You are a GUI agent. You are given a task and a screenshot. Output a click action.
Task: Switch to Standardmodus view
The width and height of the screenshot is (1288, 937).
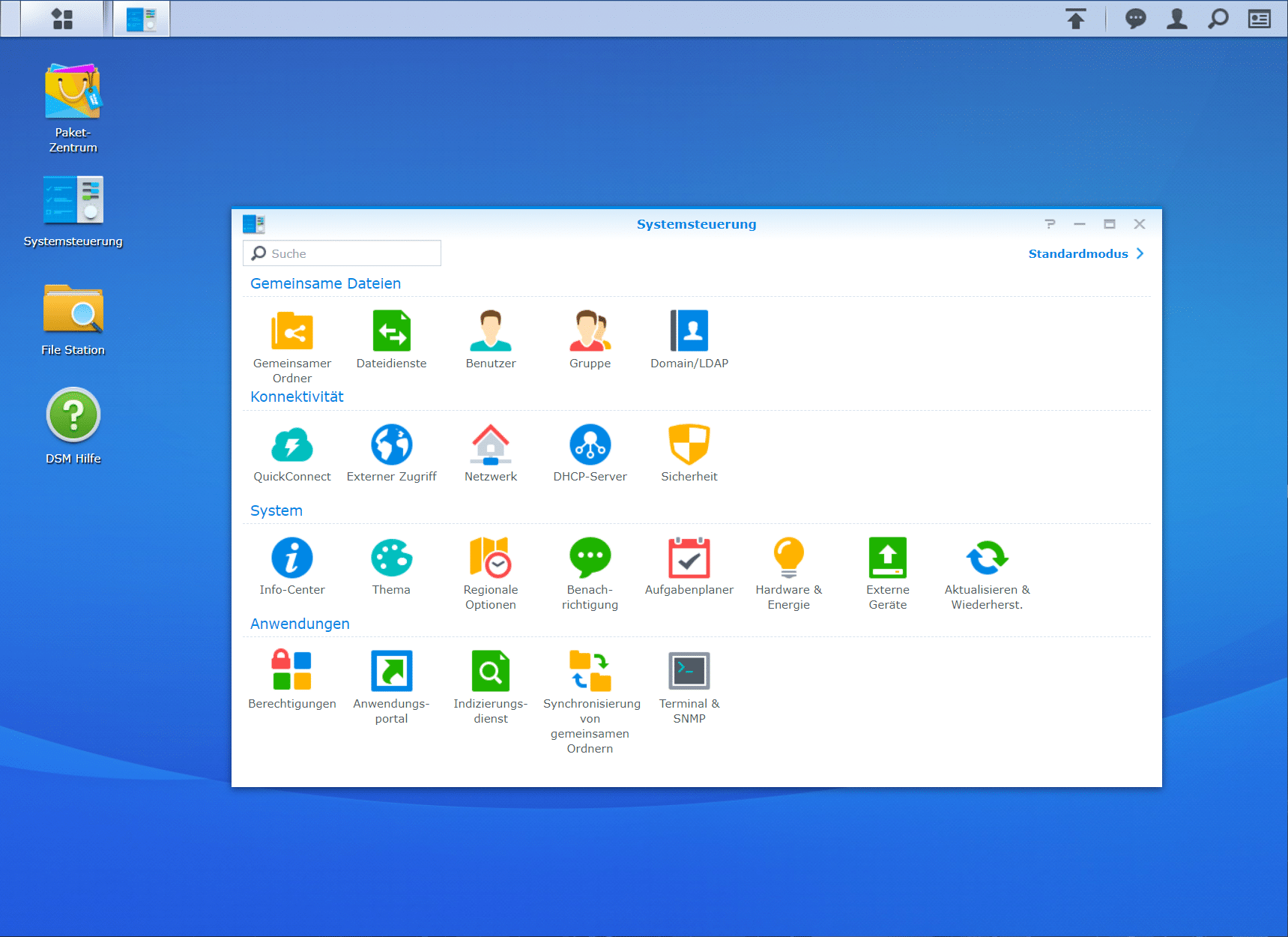click(x=1085, y=253)
